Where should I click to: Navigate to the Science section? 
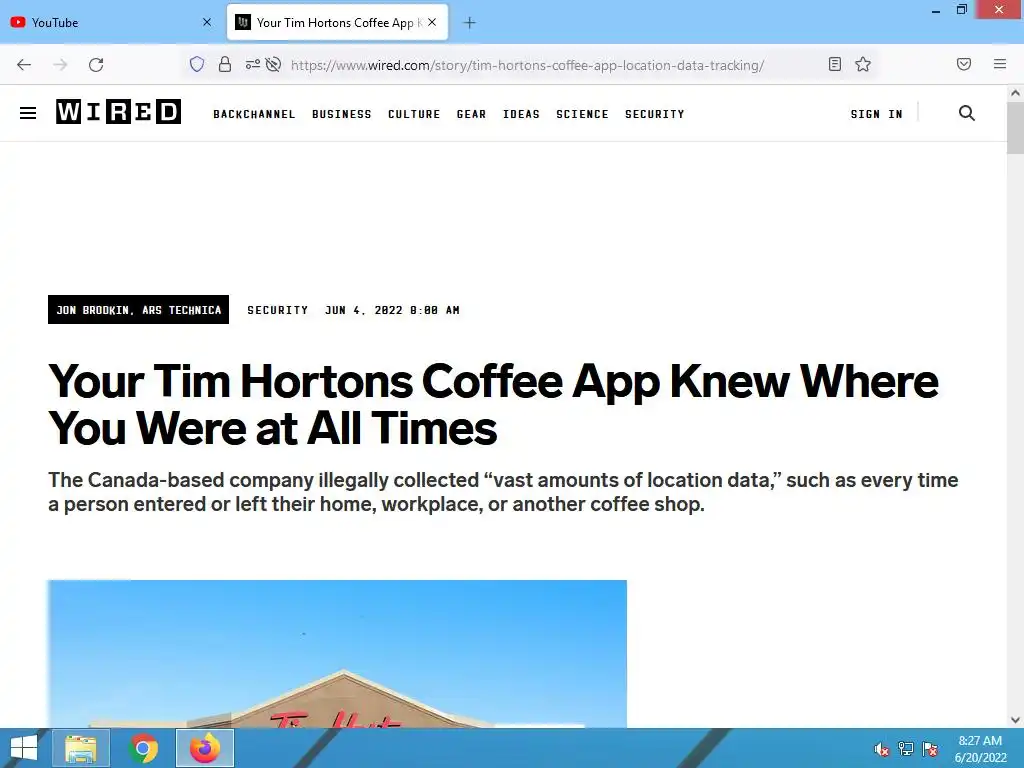(583, 114)
